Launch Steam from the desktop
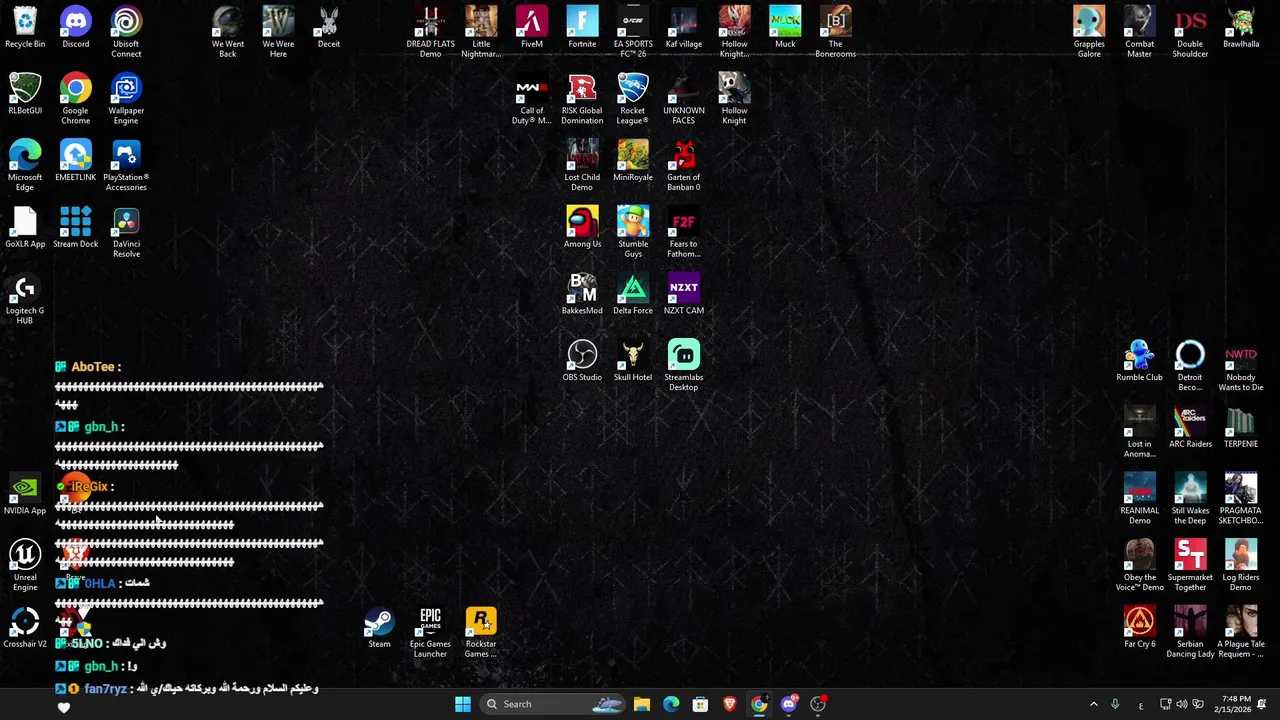The image size is (1280, 720). pyautogui.click(x=379, y=627)
